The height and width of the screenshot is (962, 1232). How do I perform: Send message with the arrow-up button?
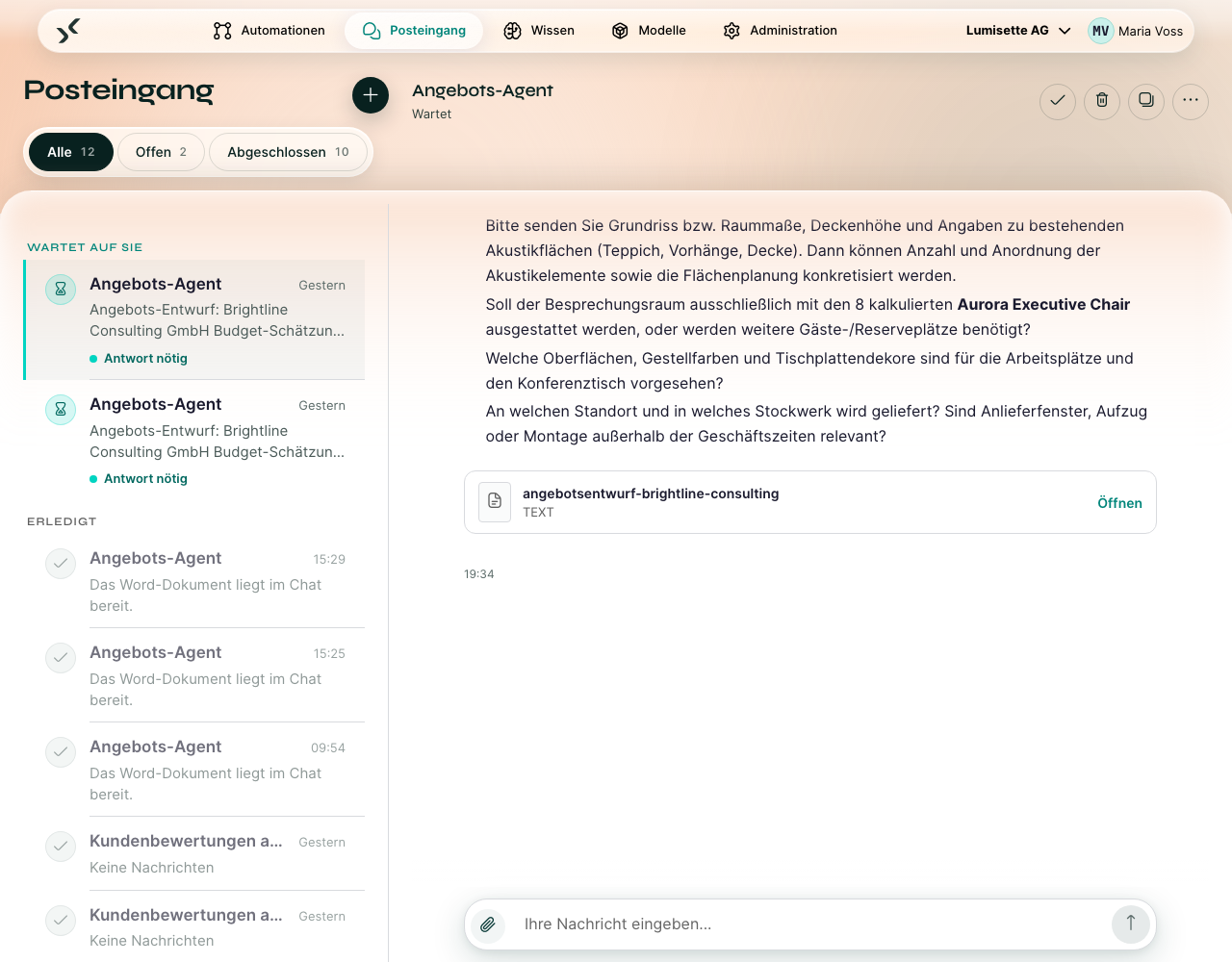(x=1131, y=924)
